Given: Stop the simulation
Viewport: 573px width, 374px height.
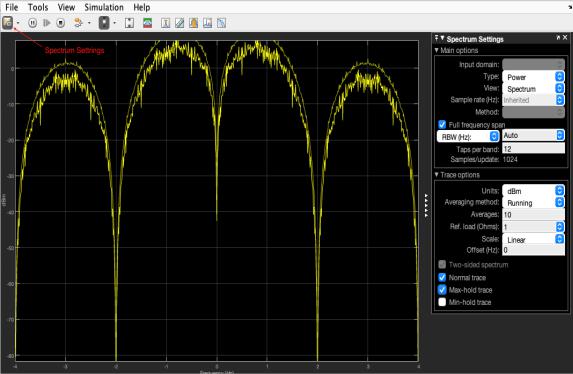Looking at the screenshot, I should point(61,23).
